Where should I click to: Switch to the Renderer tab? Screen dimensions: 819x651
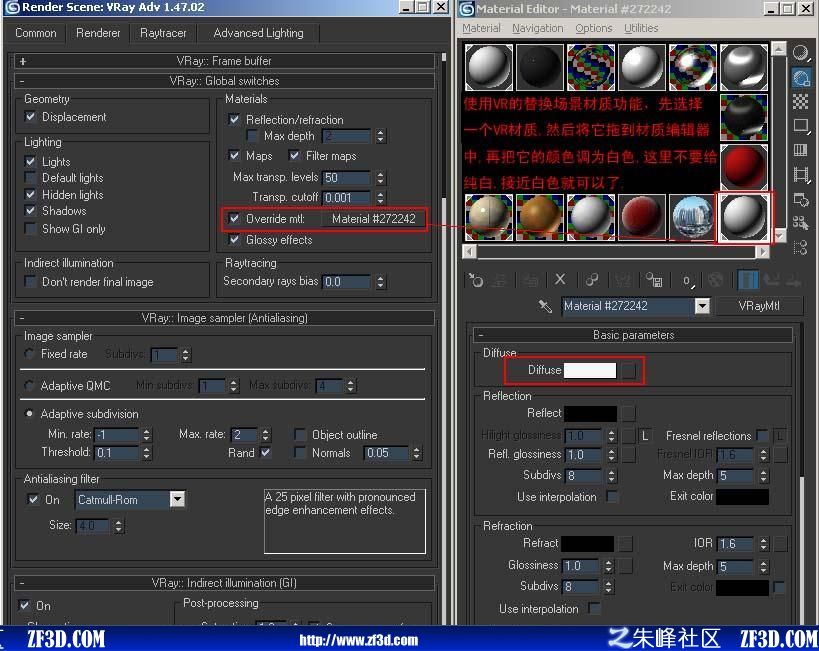(x=98, y=33)
